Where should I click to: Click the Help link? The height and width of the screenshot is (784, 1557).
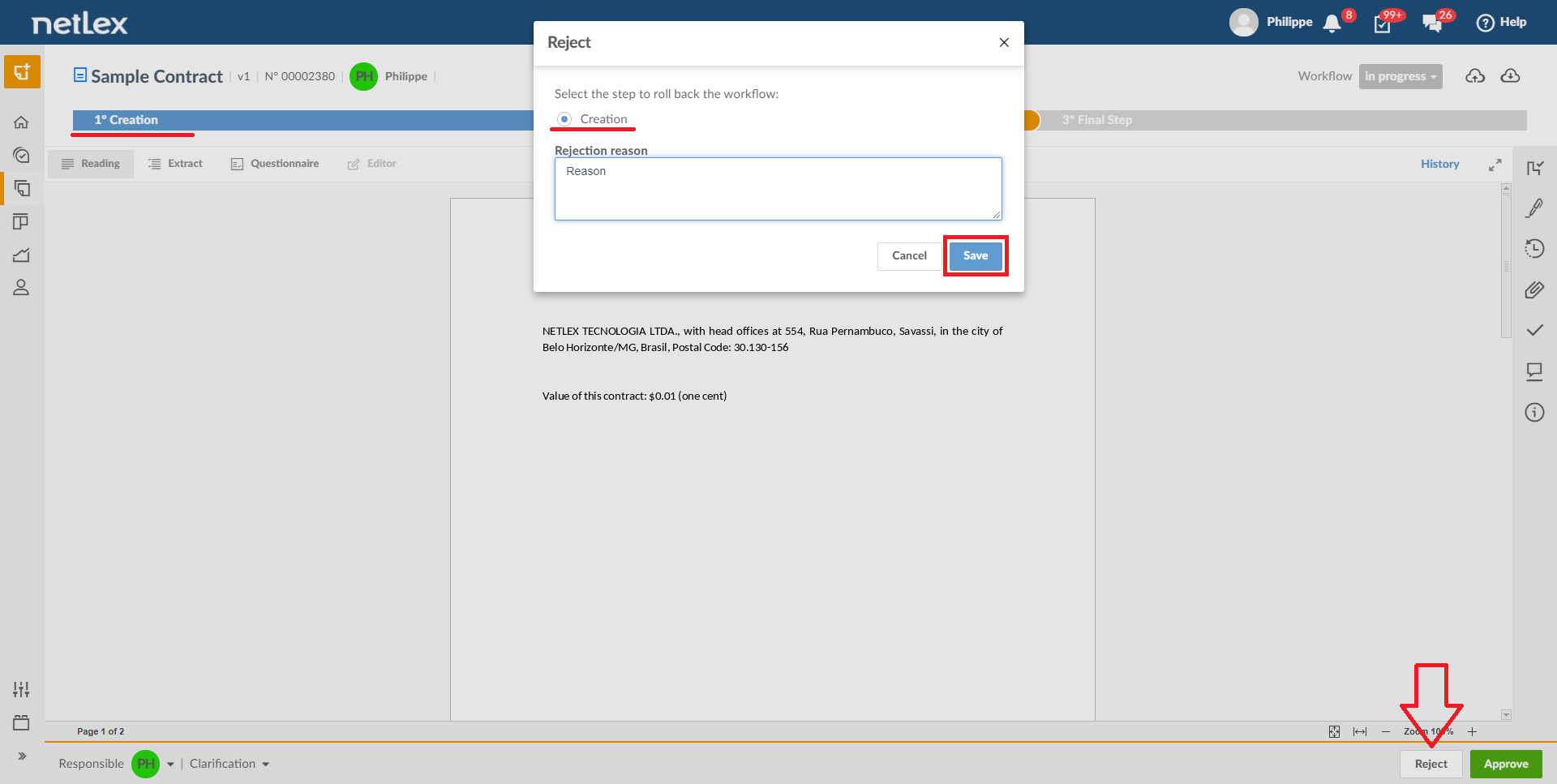1502,22
